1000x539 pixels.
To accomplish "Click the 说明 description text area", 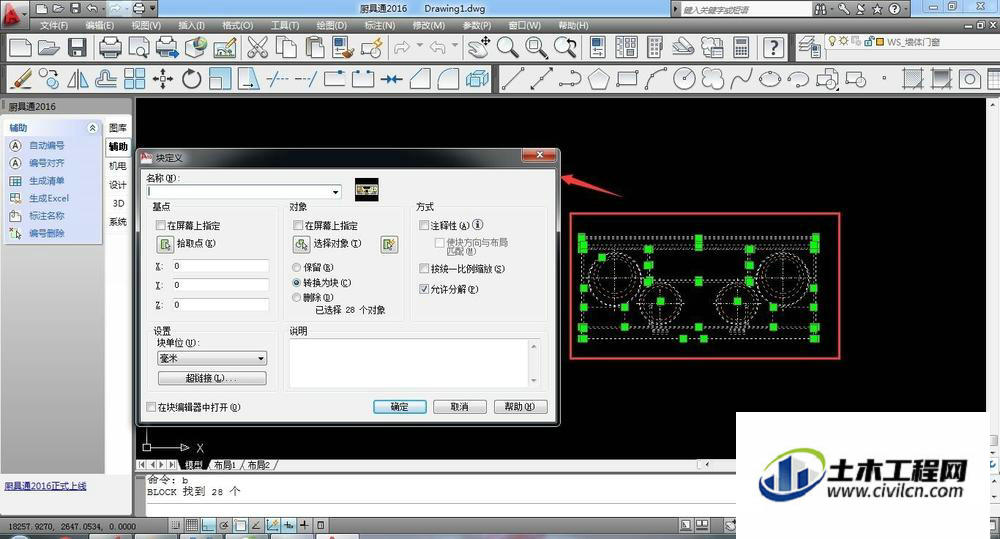I will (409, 363).
